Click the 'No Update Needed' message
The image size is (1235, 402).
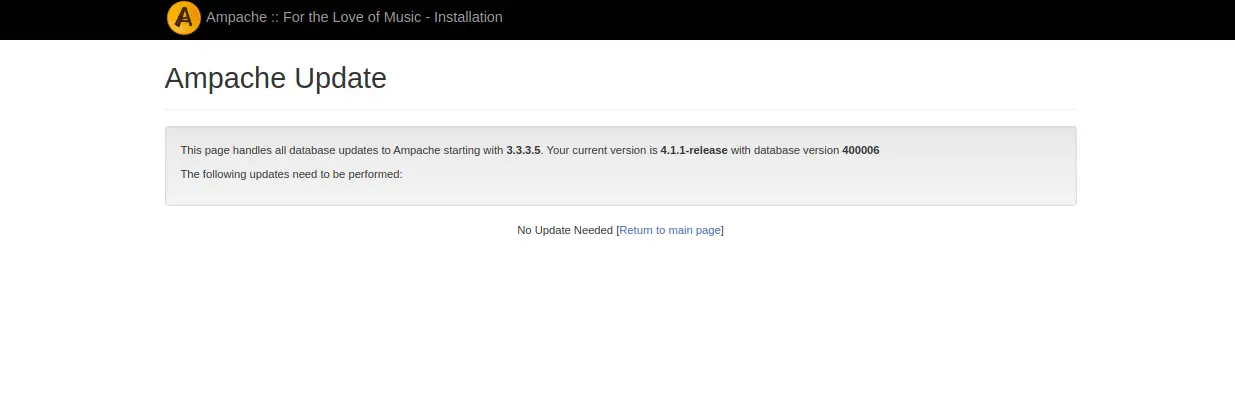565,230
